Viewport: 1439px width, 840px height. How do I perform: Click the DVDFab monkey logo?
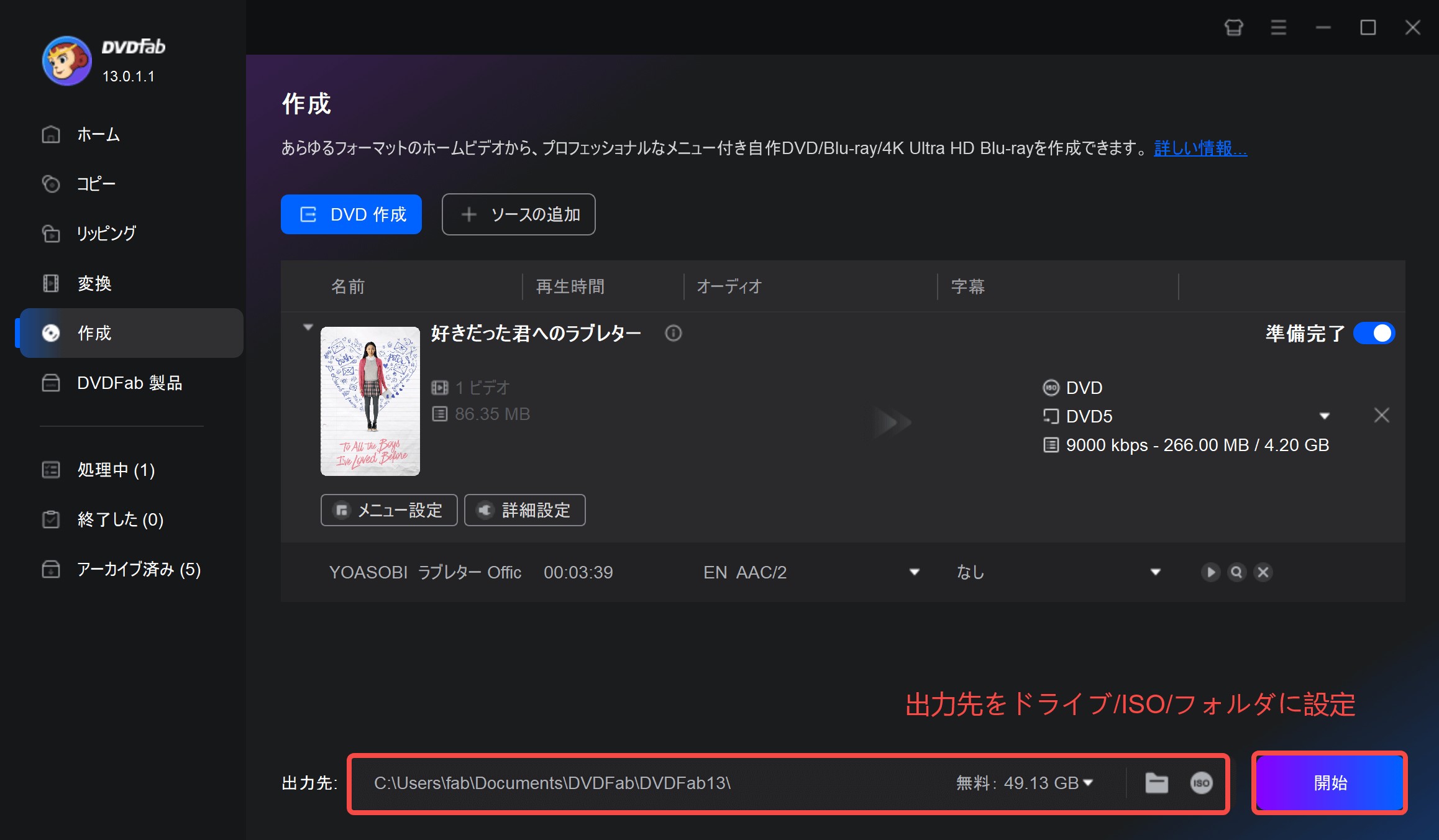[66, 61]
